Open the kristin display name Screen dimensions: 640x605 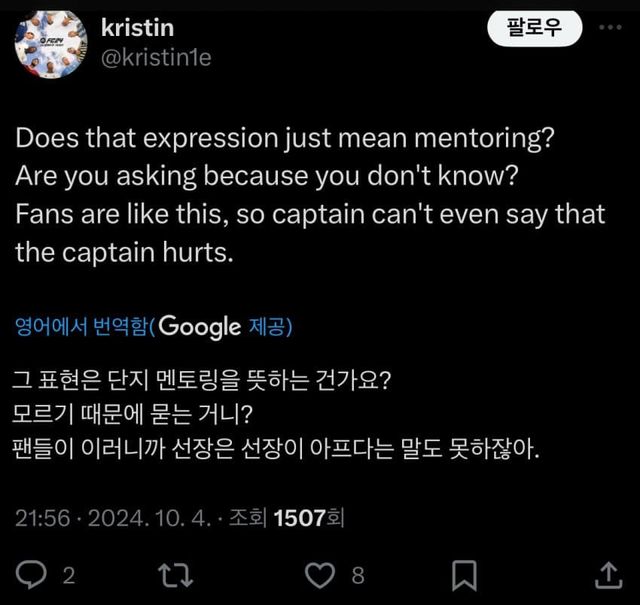pyautogui.click(x=137, y=27)
